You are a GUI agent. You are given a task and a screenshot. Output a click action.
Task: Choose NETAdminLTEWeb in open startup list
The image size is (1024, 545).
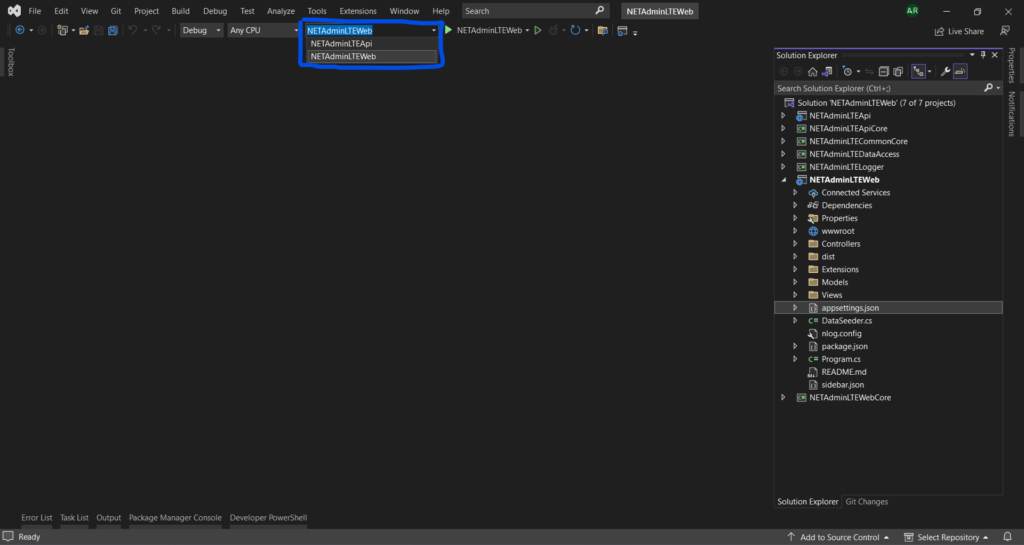point(372,57)
